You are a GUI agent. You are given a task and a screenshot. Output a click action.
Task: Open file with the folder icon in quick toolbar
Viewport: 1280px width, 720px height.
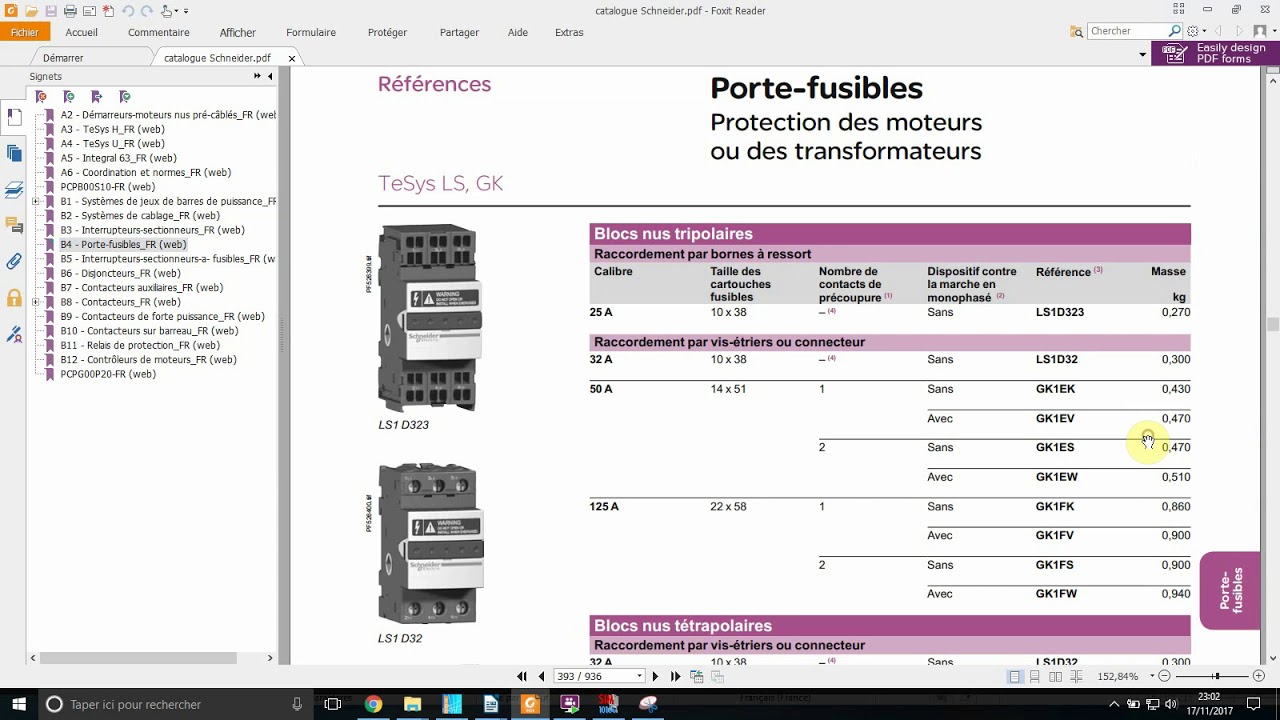32,11
